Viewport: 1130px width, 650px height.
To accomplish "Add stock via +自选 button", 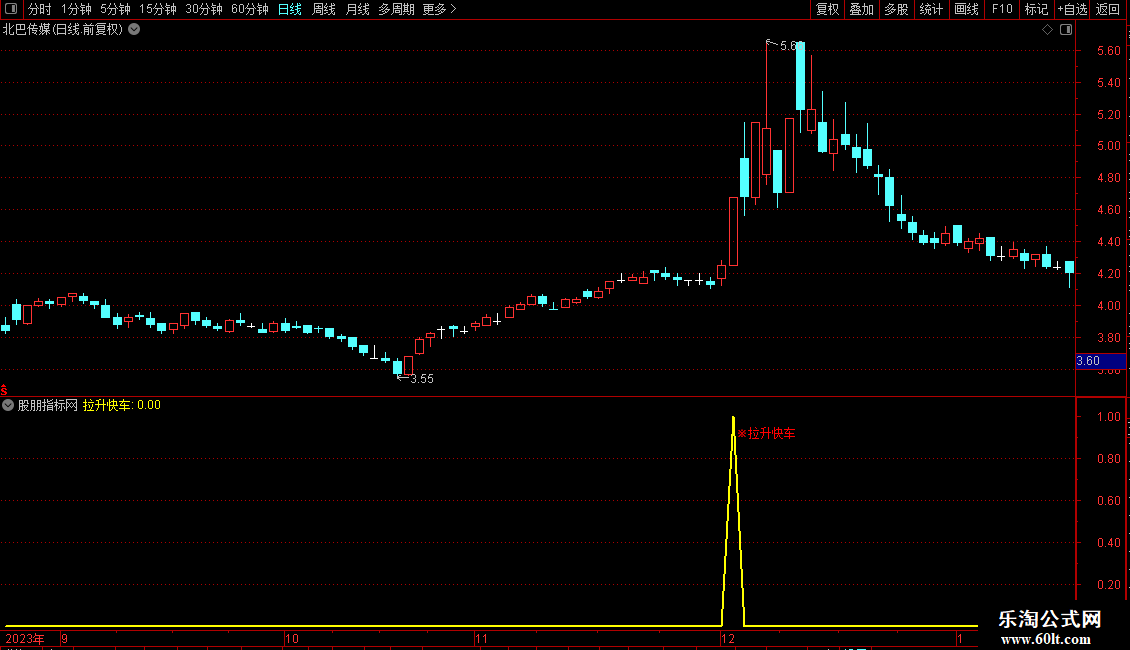I will pyautogui.click(x=1072, y=9).
